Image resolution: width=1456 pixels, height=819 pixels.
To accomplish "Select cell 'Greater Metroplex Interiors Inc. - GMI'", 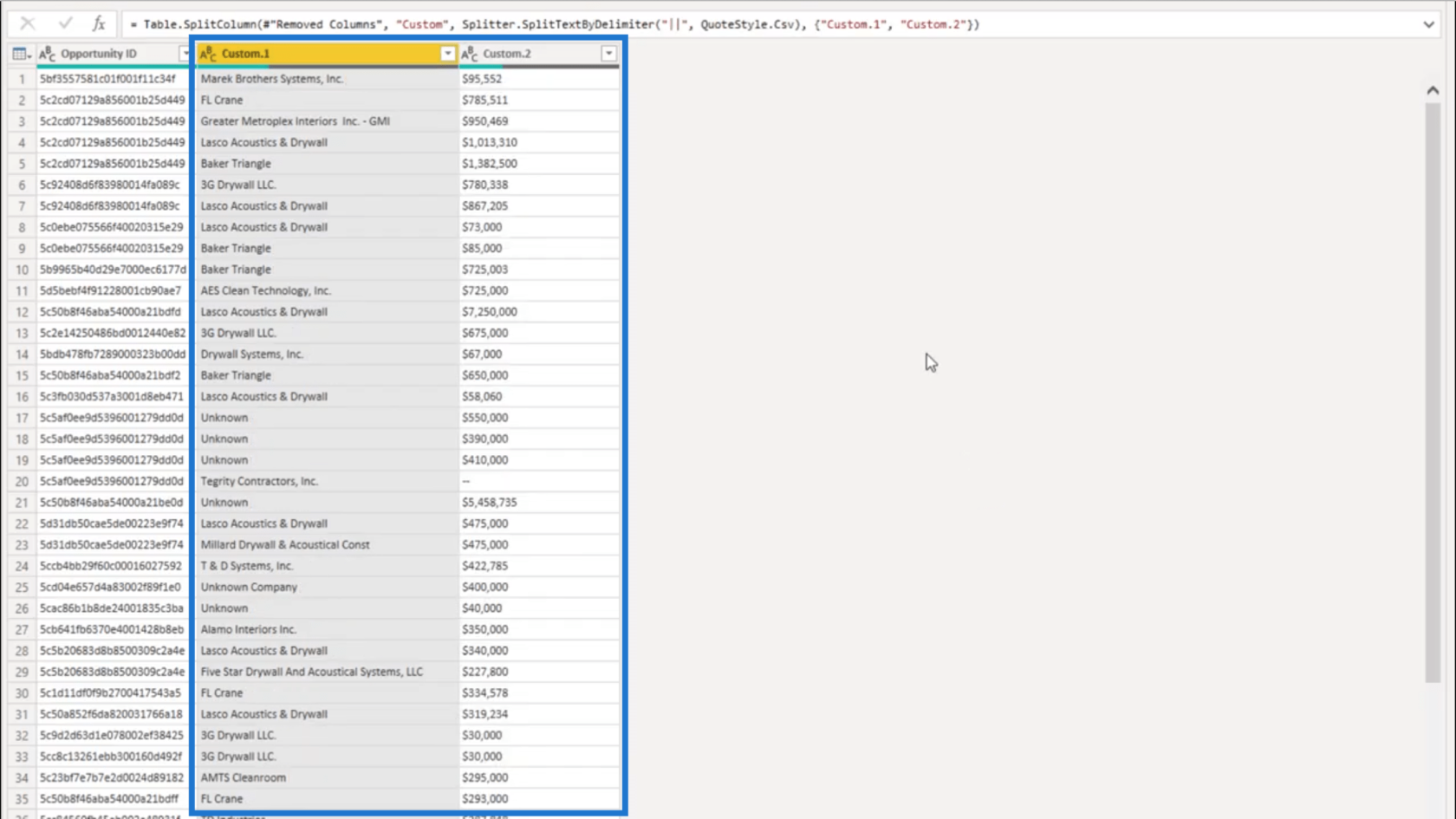I will (327, 121).
